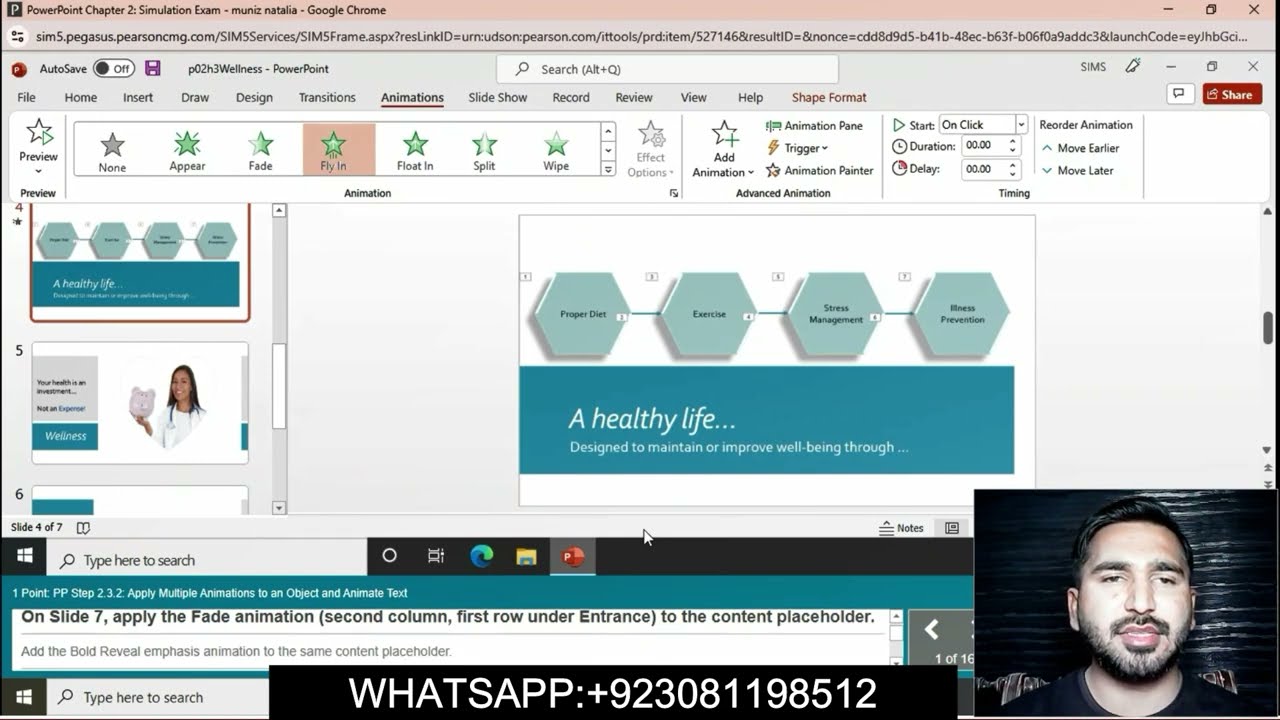Open the File menu
Viewport: 1280px width, 720px height.
[26, 97]
